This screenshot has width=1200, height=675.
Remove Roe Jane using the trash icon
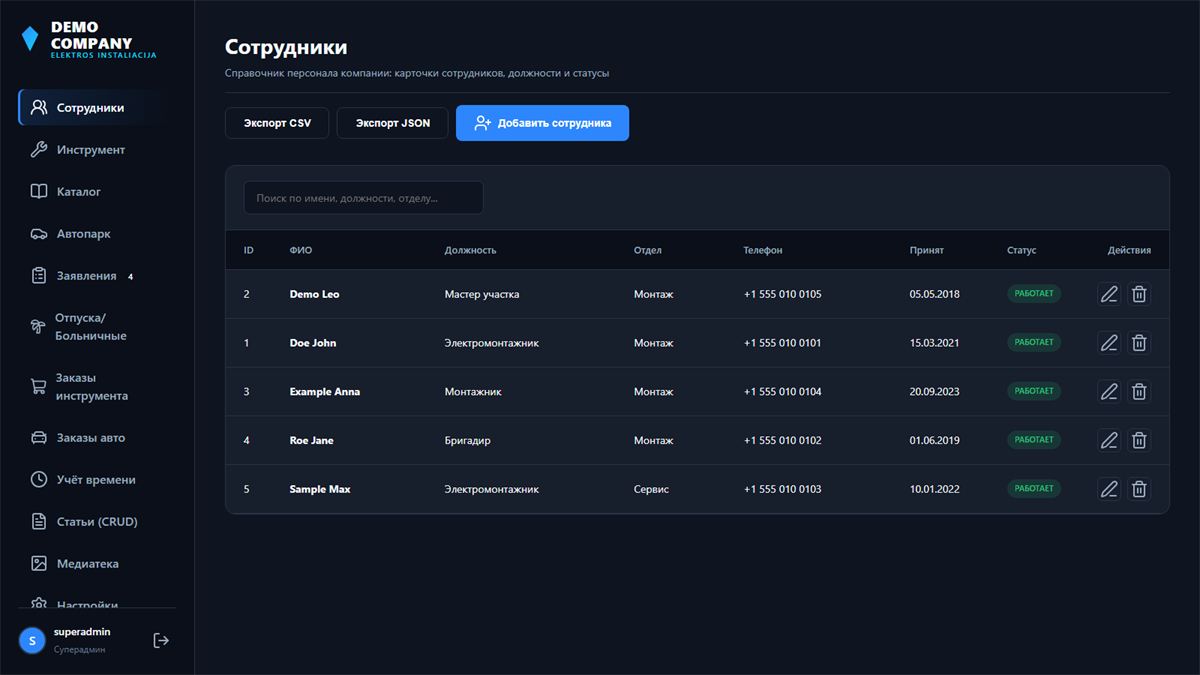click(x=1139, y=440)
